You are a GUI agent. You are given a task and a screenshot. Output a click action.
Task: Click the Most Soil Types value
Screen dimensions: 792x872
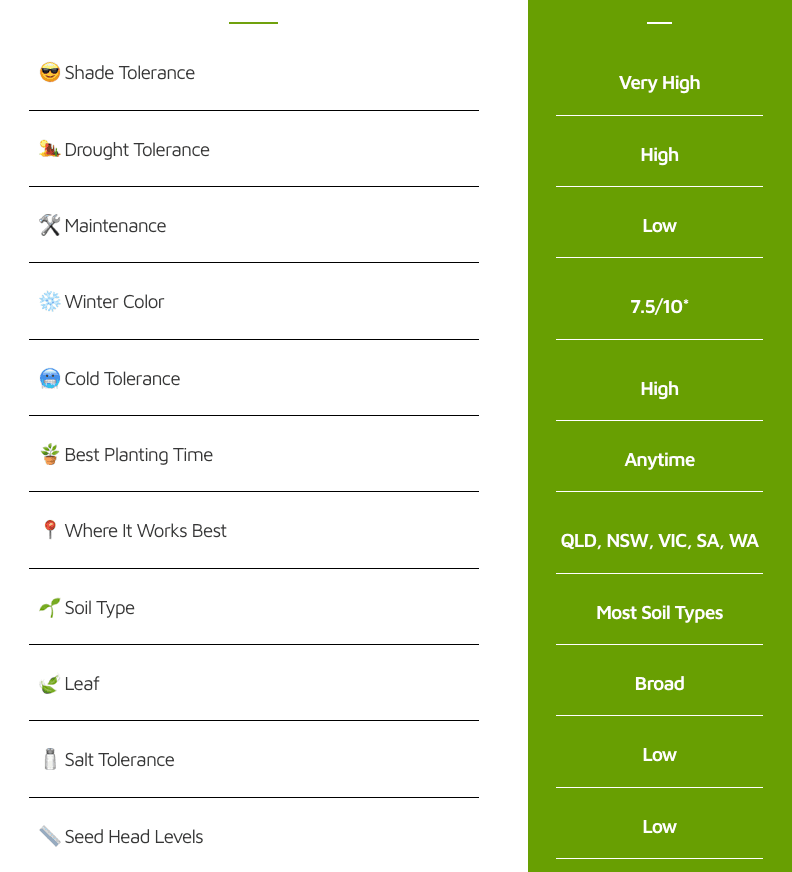tap(659, 613)
